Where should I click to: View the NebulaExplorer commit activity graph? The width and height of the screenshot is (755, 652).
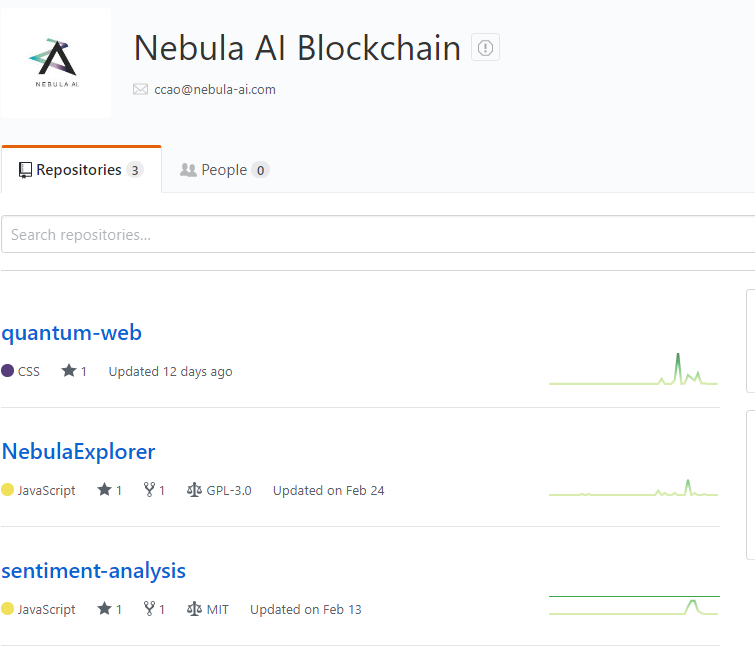point(633,487)
